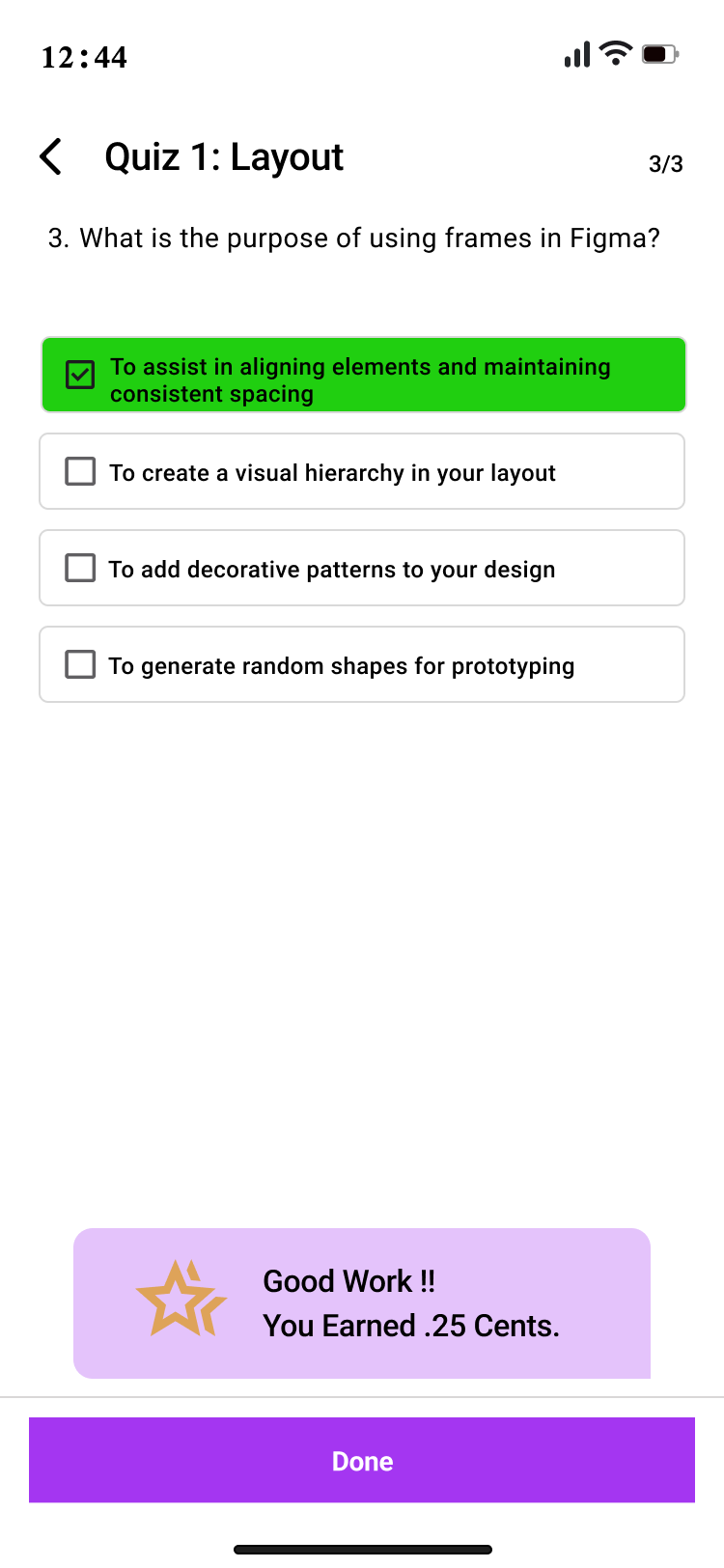
Task: Choose 'To create a visual hierarchy' option
Action: [362, 471]
